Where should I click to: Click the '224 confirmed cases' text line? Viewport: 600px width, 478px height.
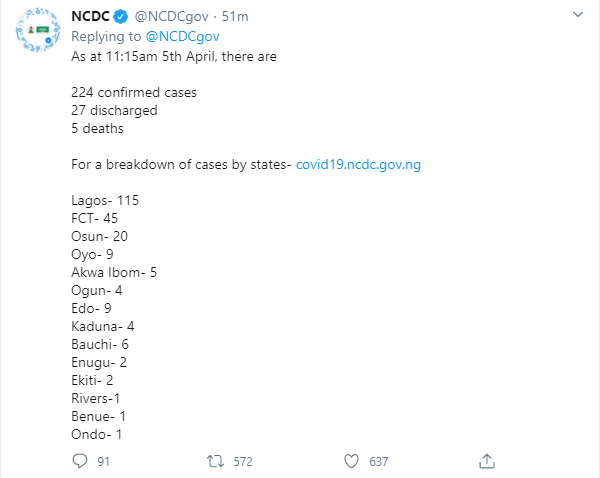(x=134, y=92)
